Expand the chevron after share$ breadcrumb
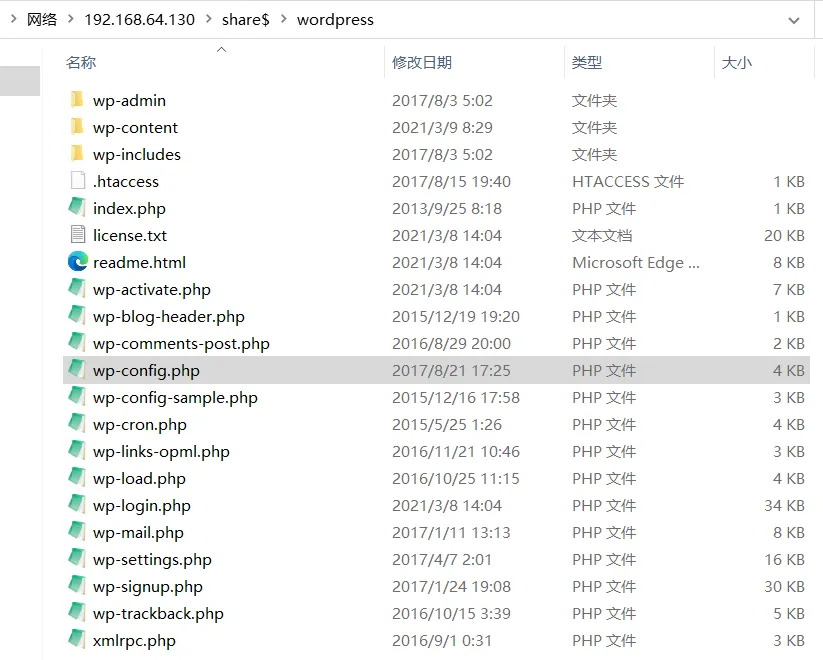Screen dimensions: 823x660 [x=284, y=19]
